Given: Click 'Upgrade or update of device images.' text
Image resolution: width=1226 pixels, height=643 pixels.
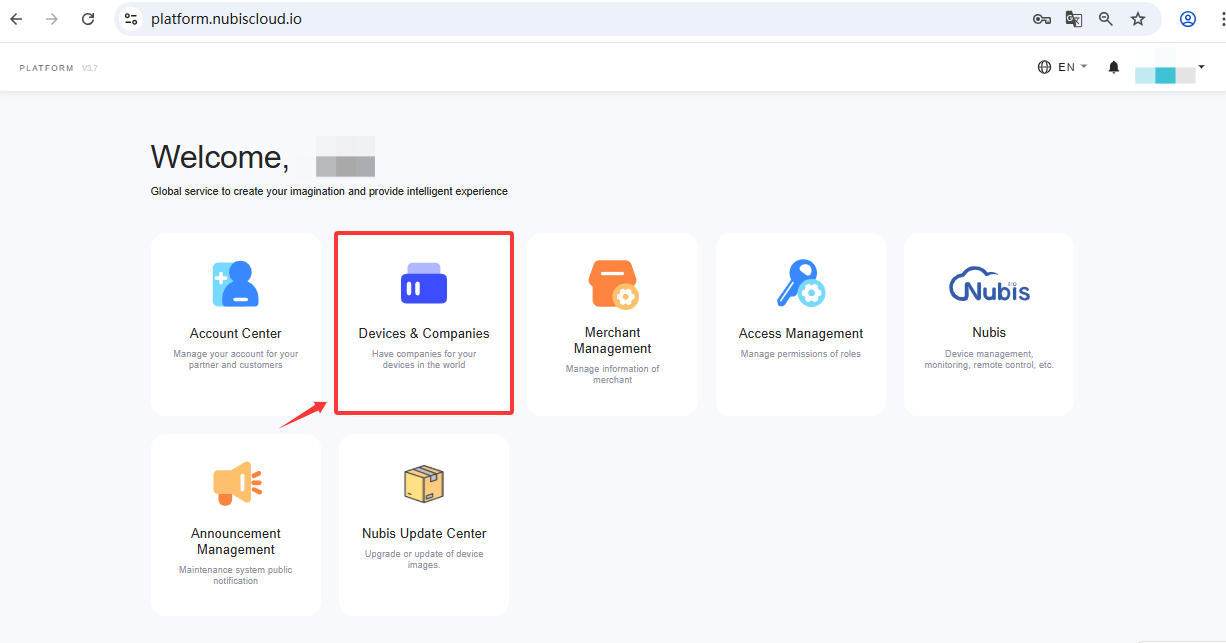Looking at the screenshot, I should coord(424,559).
